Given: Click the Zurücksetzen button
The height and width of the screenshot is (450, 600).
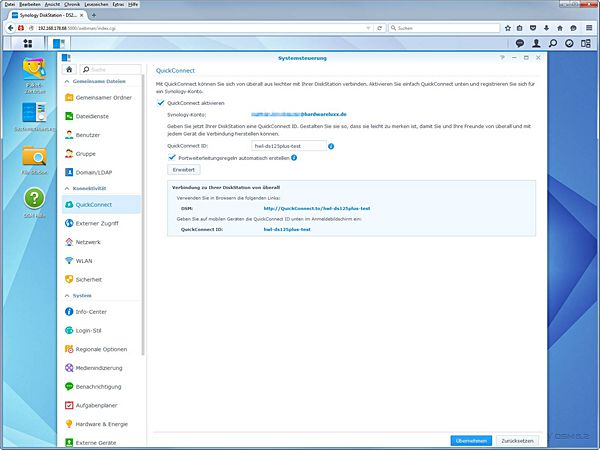Looking at the screenshot, I should coord(517,441).
